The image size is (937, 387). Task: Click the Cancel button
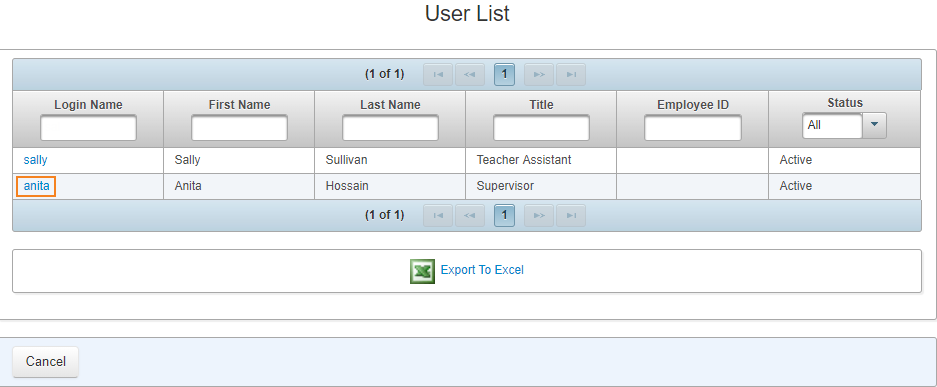coord(45,362)
